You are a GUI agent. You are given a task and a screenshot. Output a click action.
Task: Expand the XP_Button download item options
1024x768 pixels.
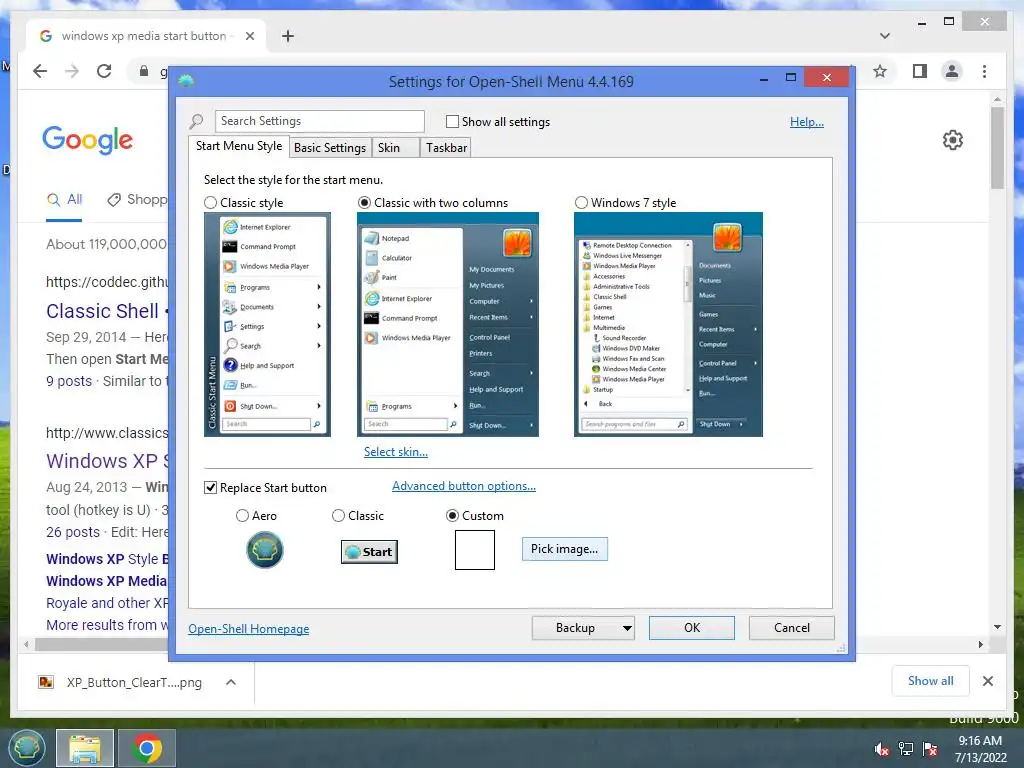231,682
